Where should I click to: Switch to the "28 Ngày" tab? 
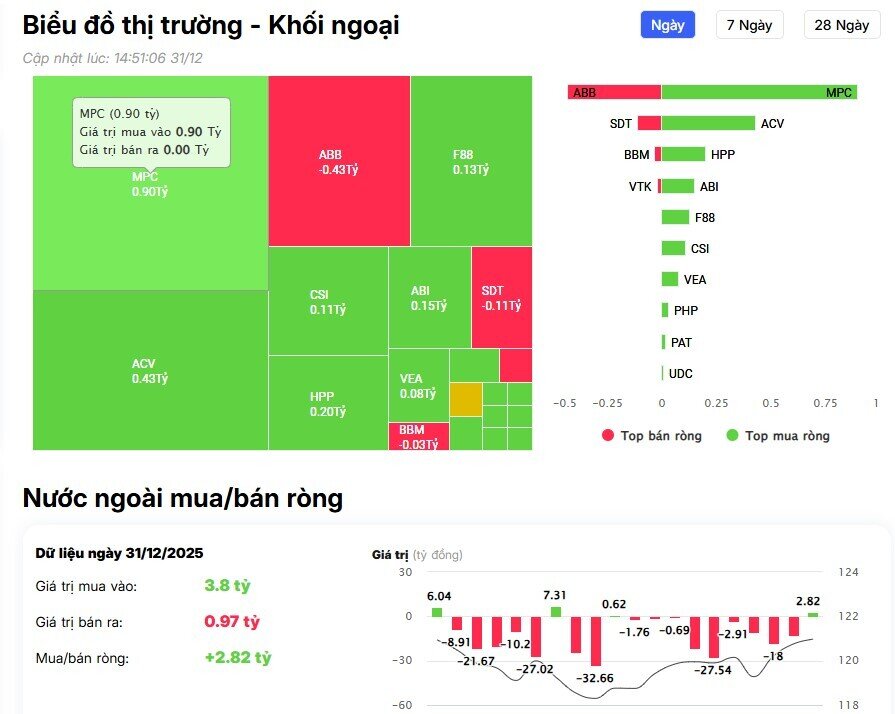[841, 25]
